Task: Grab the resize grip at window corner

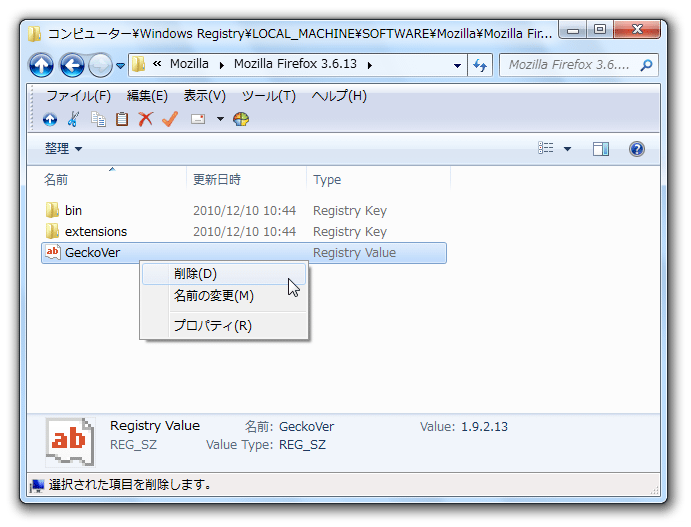Action: click(x=654, y=490)
